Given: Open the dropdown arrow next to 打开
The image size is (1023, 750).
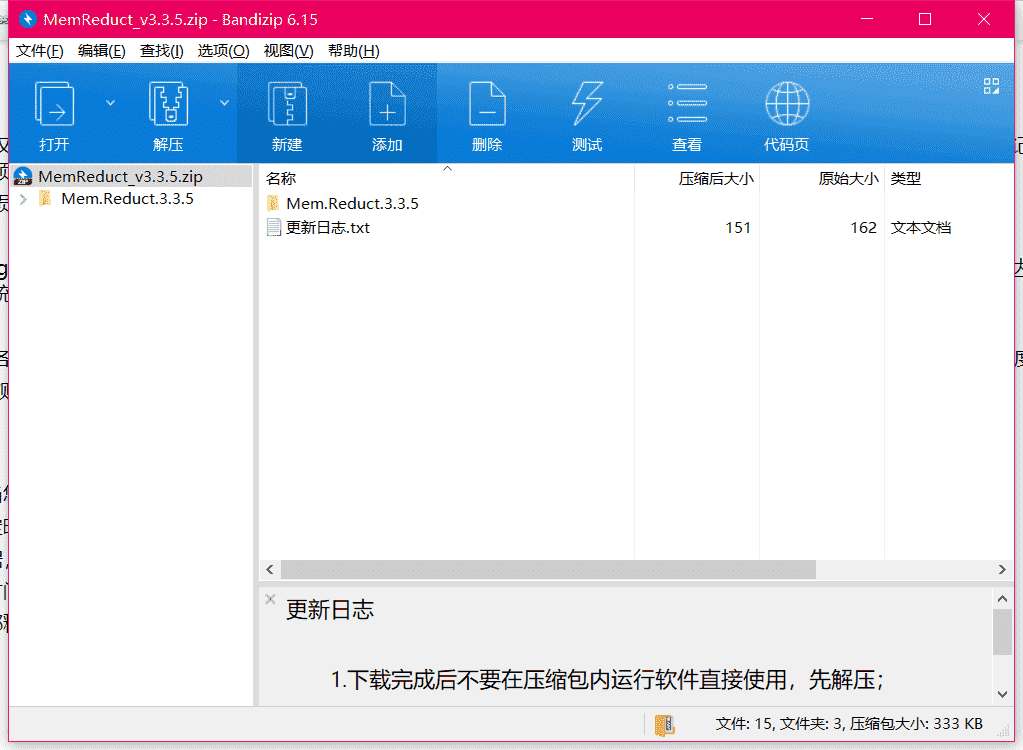Looking at the screenshot, I should tap(110, 102).
